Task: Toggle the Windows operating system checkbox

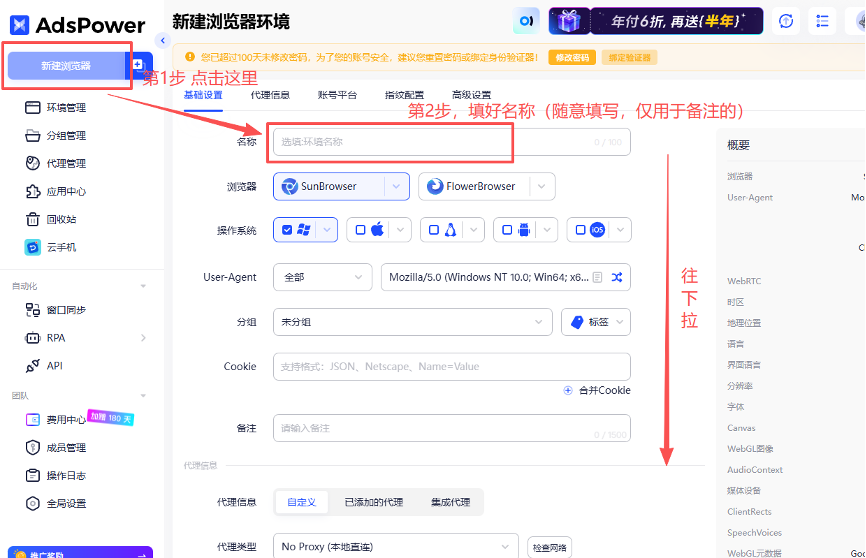Action: pyautogui.click(x=288, y=230)
